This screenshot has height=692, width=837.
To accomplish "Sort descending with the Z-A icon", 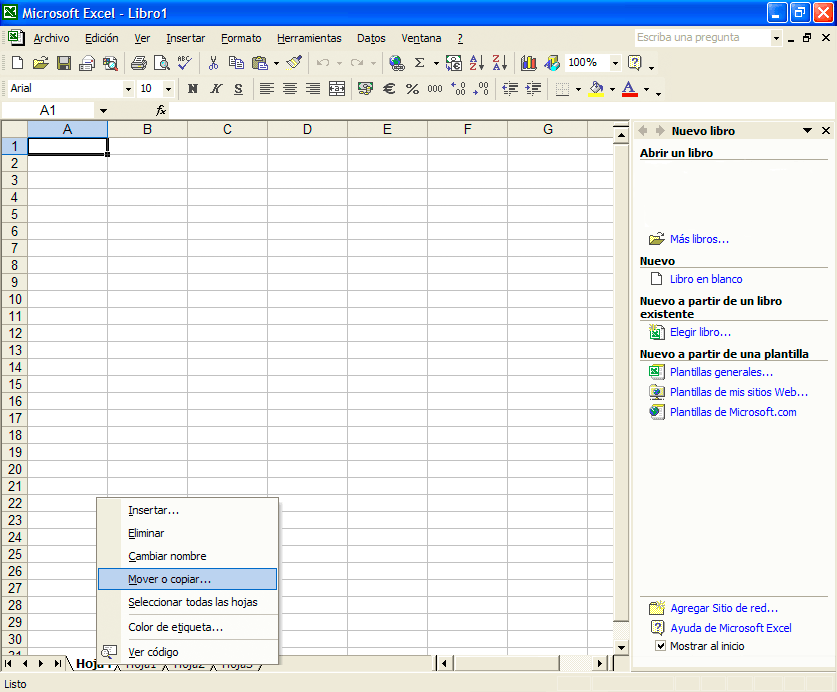I will pos(500,63).
